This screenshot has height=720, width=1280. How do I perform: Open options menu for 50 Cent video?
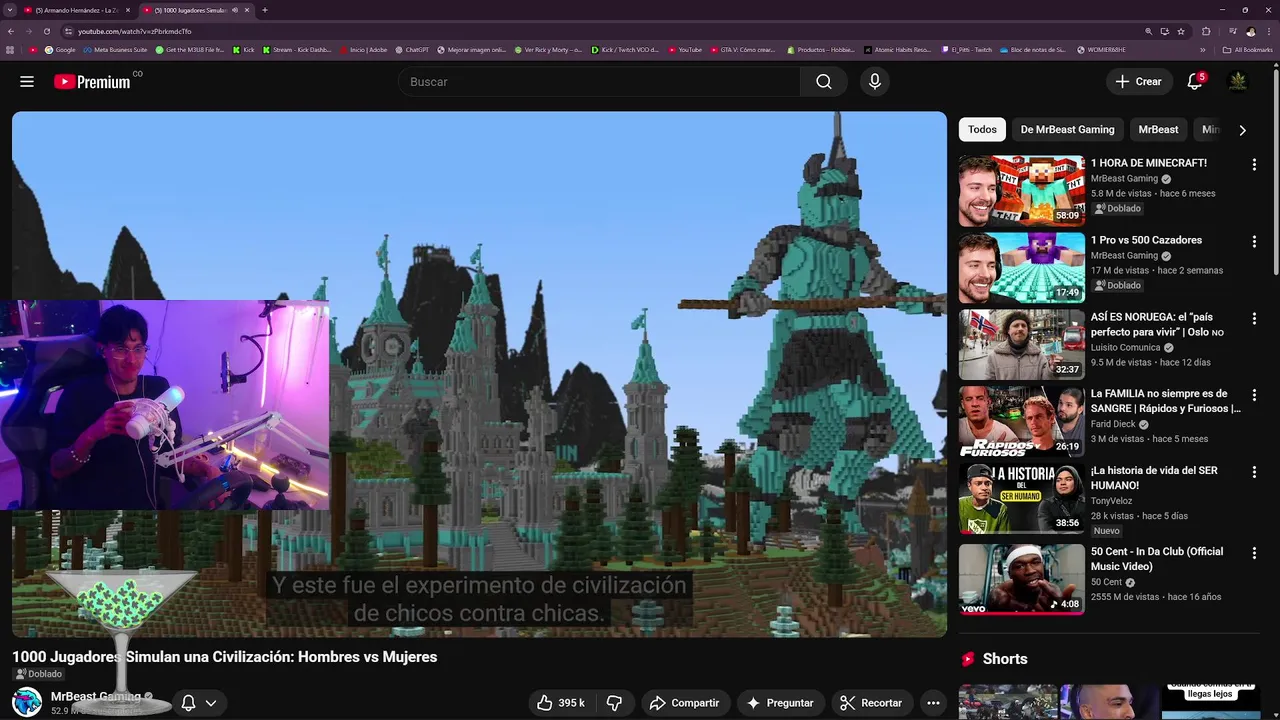point(1254,553)
